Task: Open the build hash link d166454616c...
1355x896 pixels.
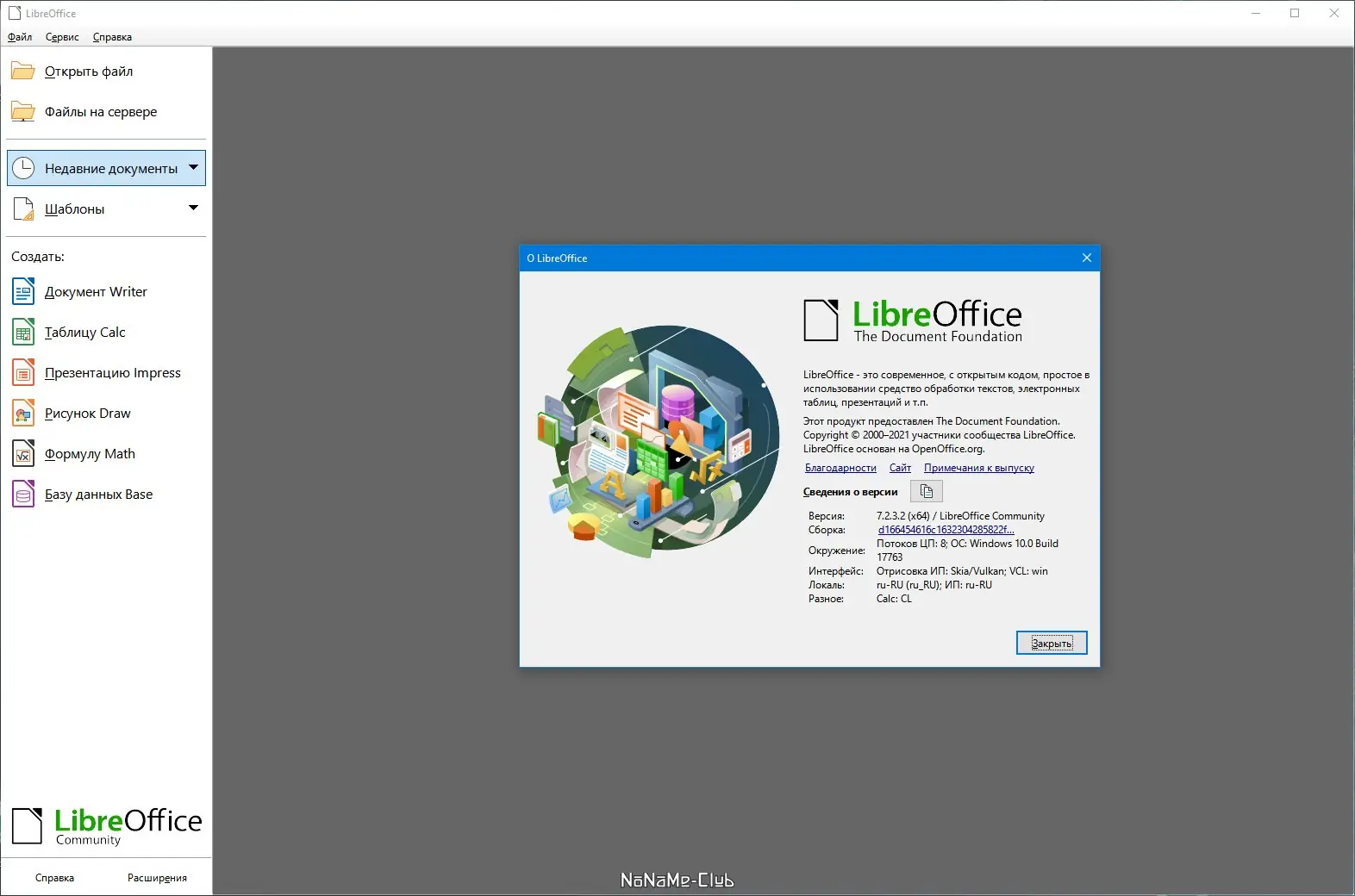Action: 946,530
